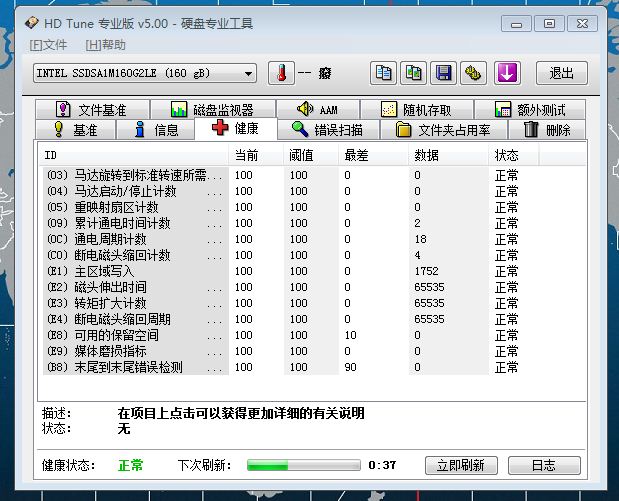Close the HD Tune window
This screenshot has height=501, width=619.
point(582,24)
